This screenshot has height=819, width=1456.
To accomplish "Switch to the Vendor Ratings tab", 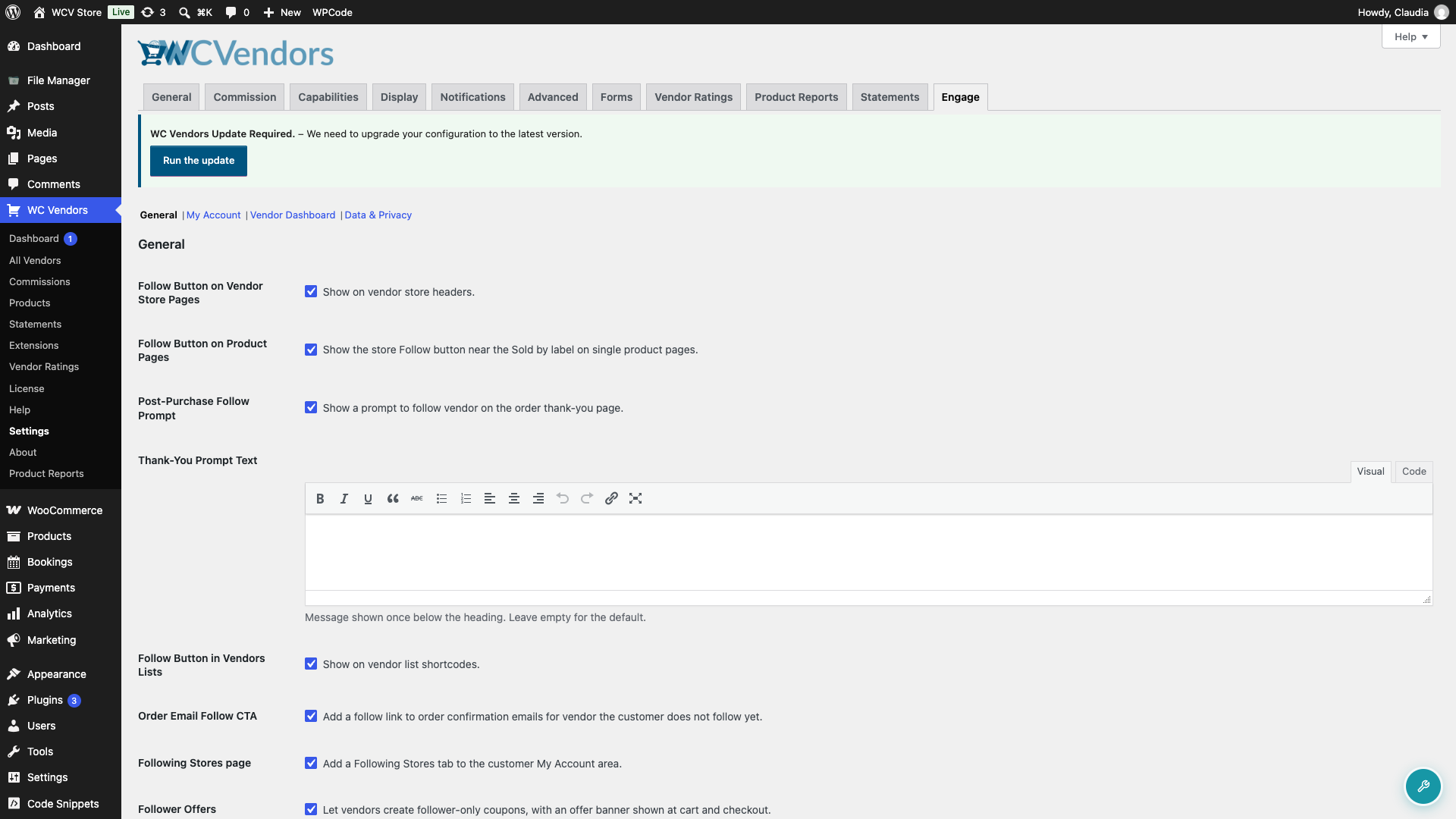I will pos(693,97).
